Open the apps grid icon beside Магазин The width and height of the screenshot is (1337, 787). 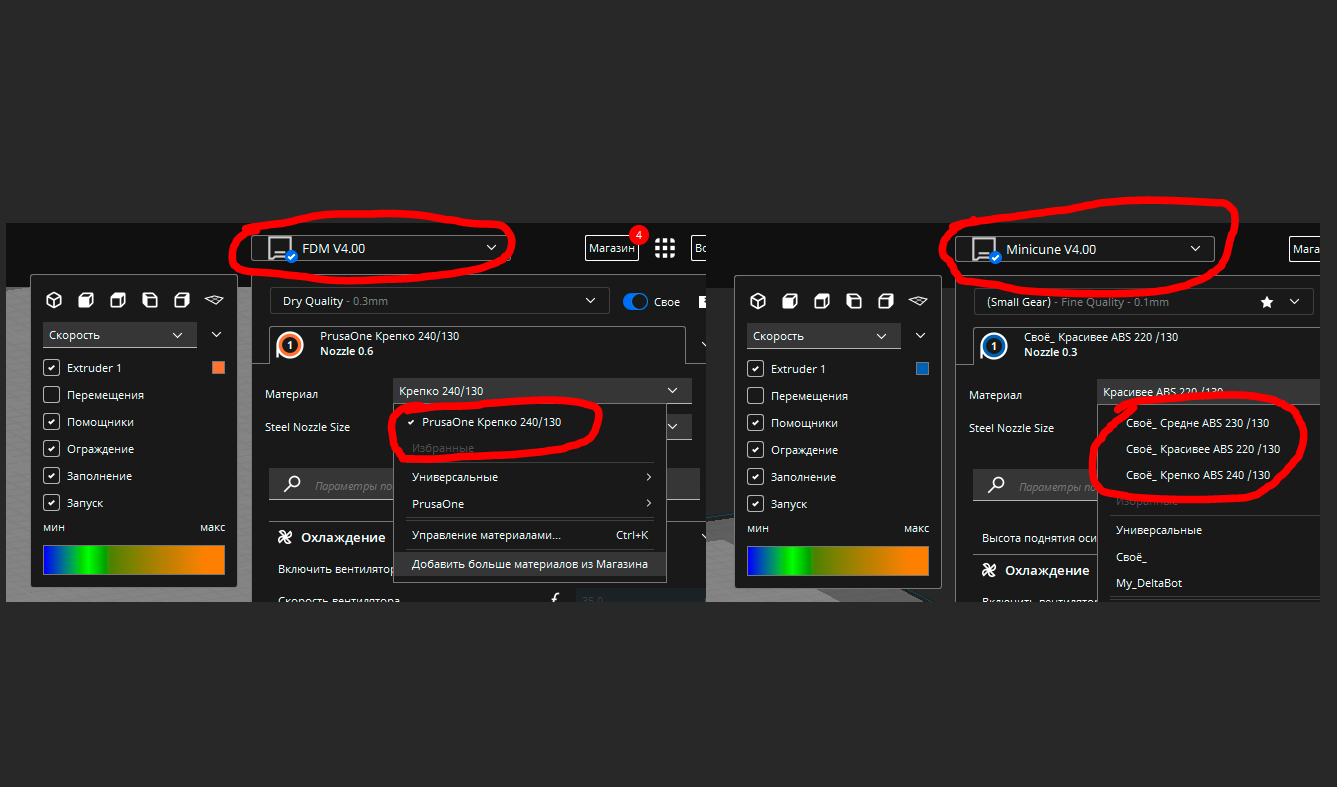665,248
